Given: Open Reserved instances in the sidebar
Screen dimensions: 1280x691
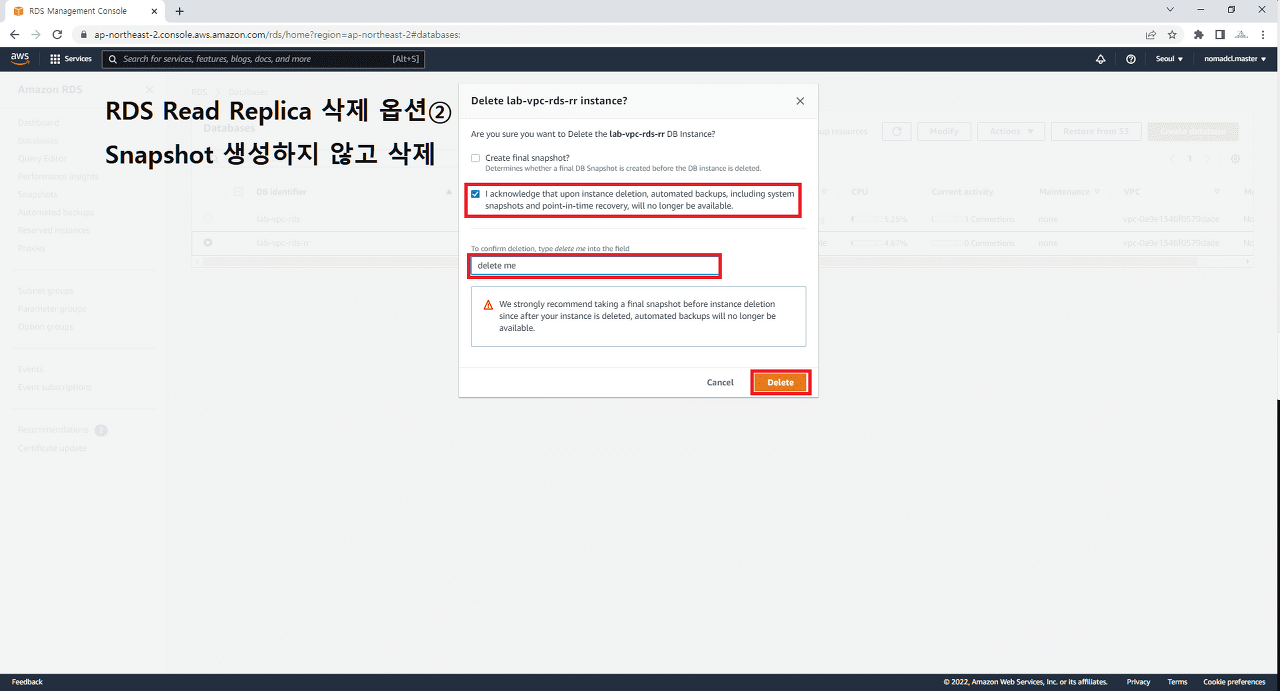Looking at the screenshot, I should pos(54,230).
